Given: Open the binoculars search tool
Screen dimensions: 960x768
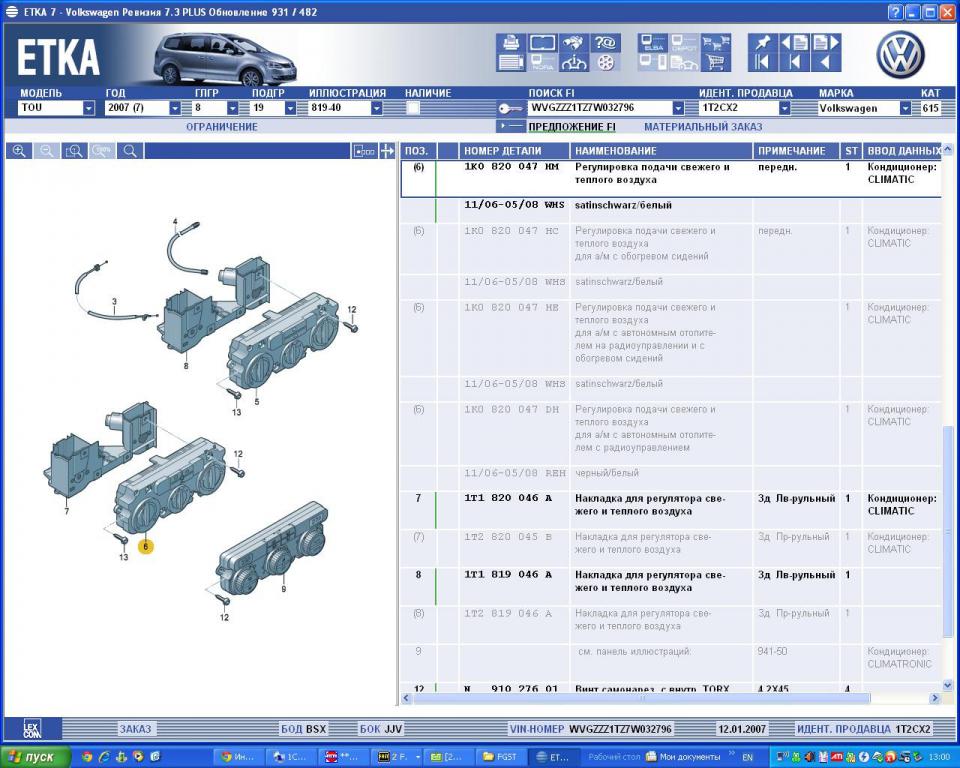Looking at the screenshot, I should point(574,43).
